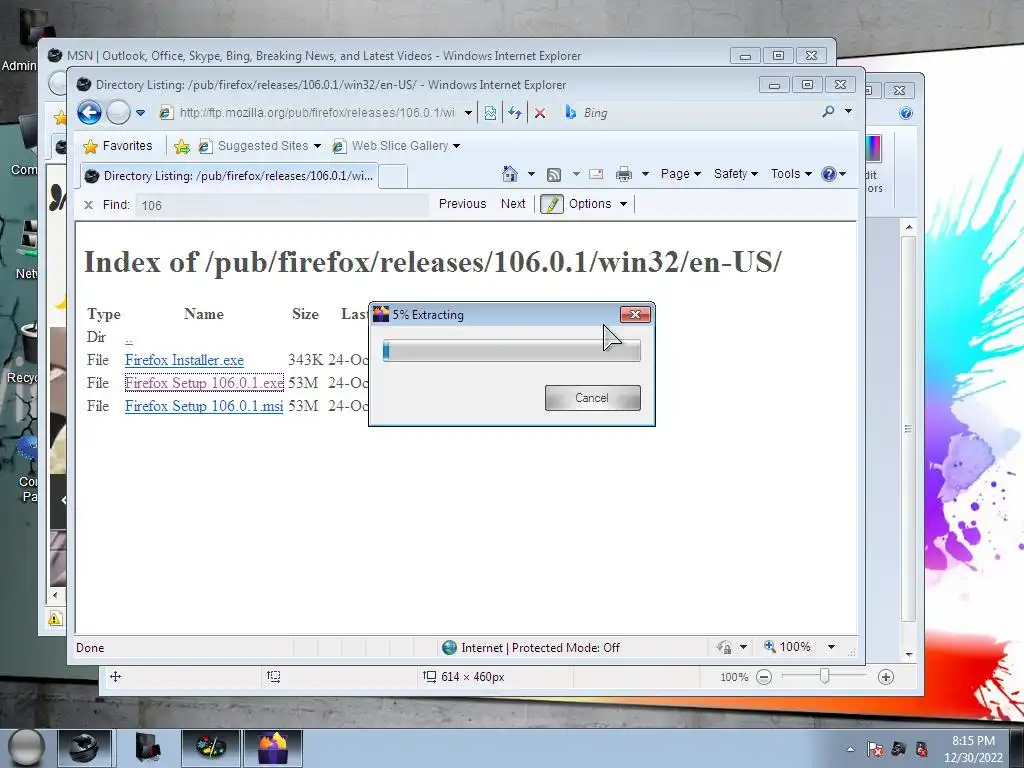1024x768 pixels.
Task: Switch to the Firefox installer taskbar button
Action: coord(273,748)
